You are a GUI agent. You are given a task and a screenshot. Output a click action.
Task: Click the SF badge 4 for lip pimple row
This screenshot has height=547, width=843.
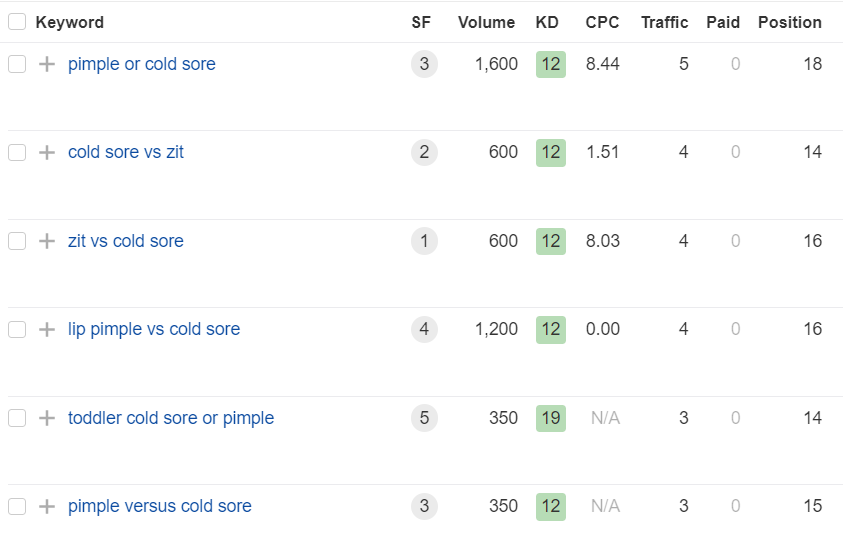[424, 330]
